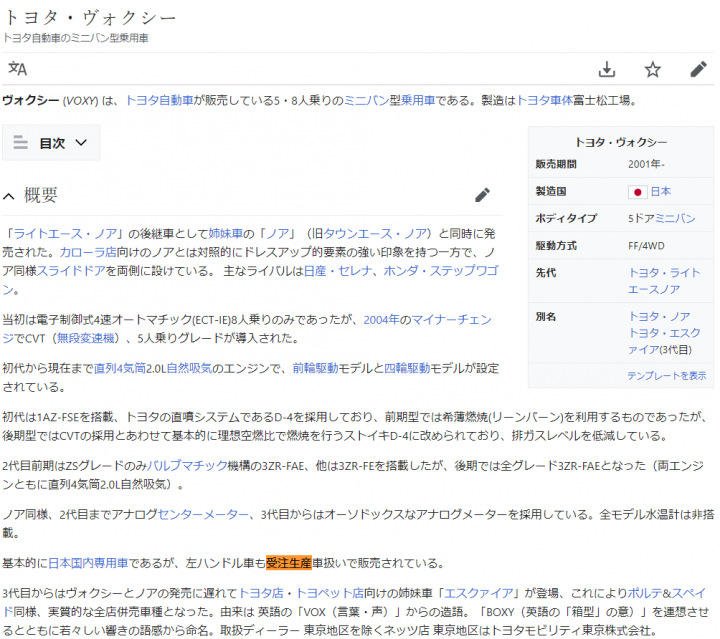Open the language selection icon

[x=17, y=69]
